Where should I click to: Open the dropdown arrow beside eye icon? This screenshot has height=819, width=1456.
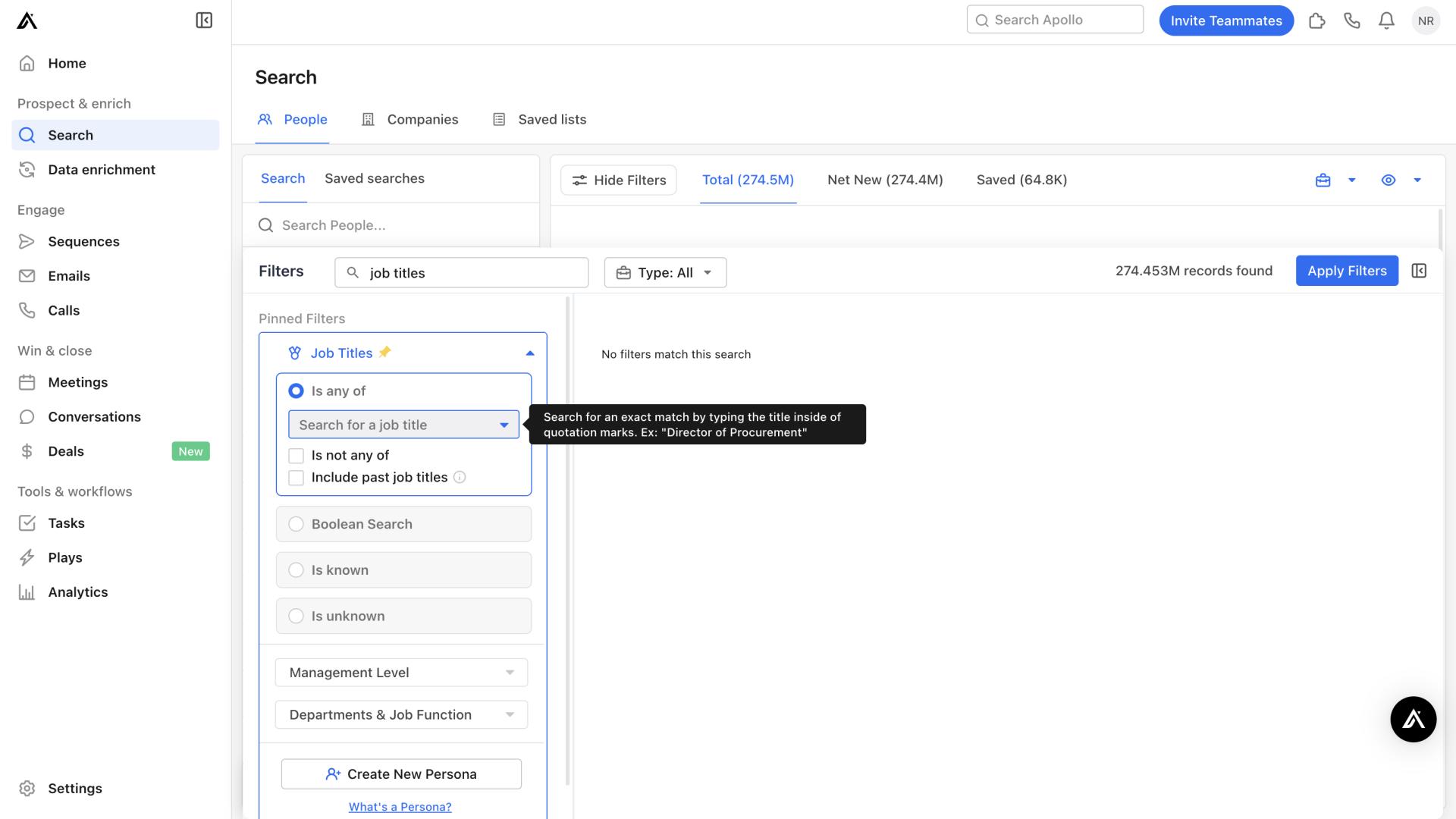click(1417, 180)
